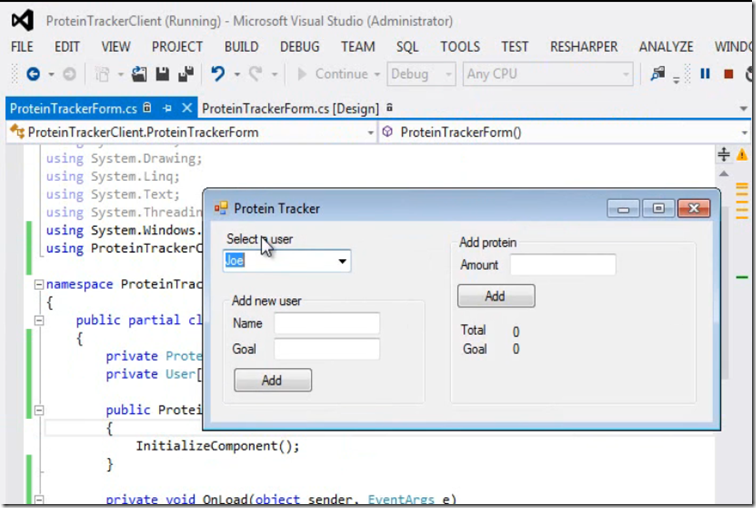
Task: Click the pin icon on ProteinTrackerForm.cs tab
Action: tap(167, 108)
